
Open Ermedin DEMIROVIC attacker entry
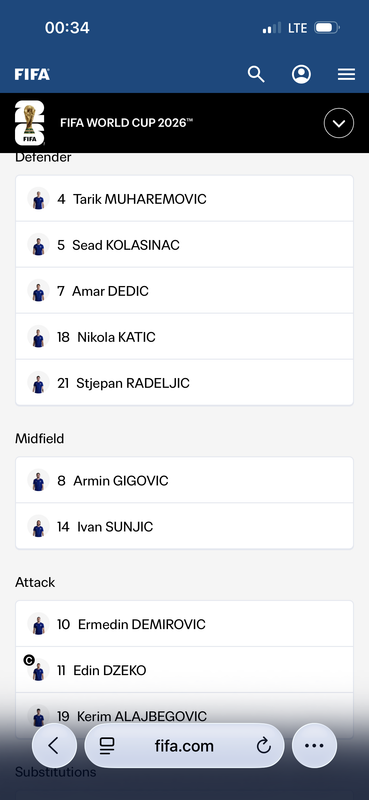(x=184, y=623)
